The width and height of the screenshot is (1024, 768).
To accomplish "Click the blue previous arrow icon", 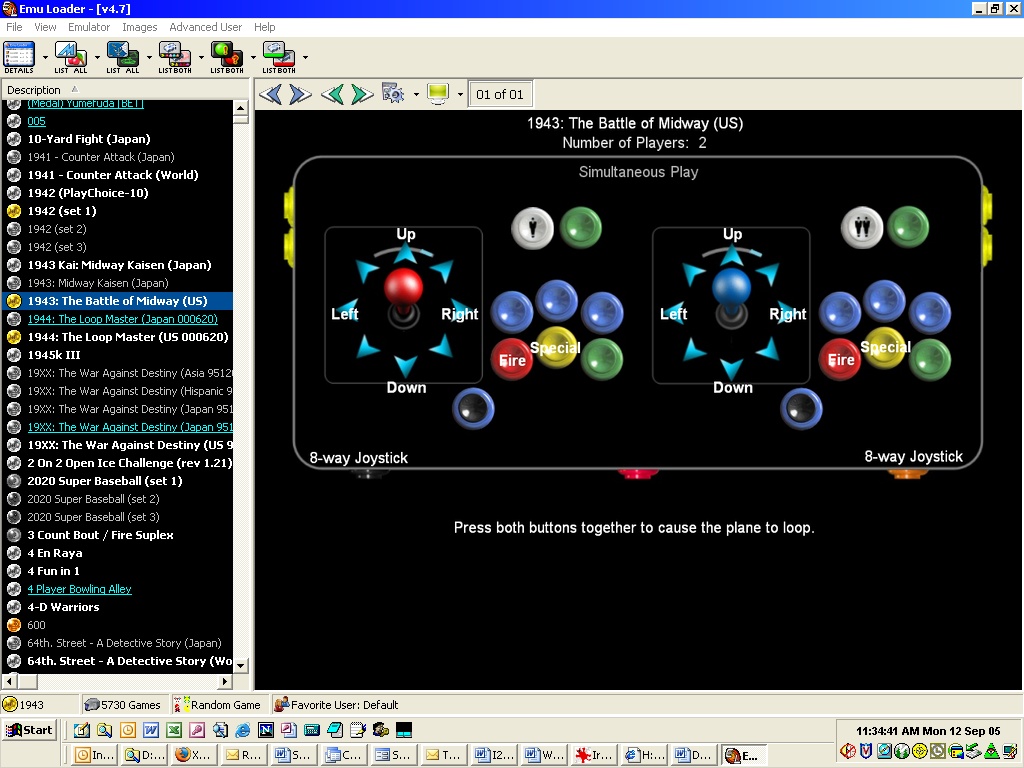I will [x=270, y=94].
